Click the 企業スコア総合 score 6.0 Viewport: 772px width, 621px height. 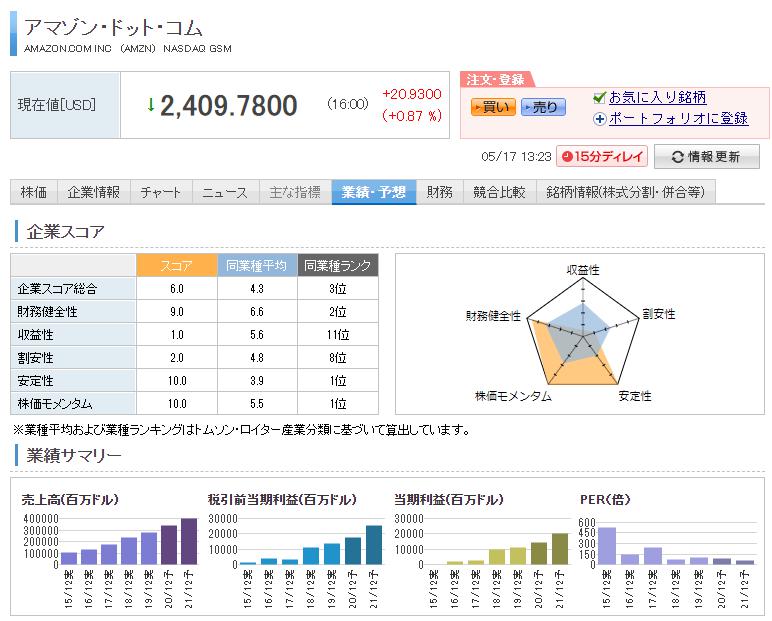pyautogui.click(x=177, y=289)
